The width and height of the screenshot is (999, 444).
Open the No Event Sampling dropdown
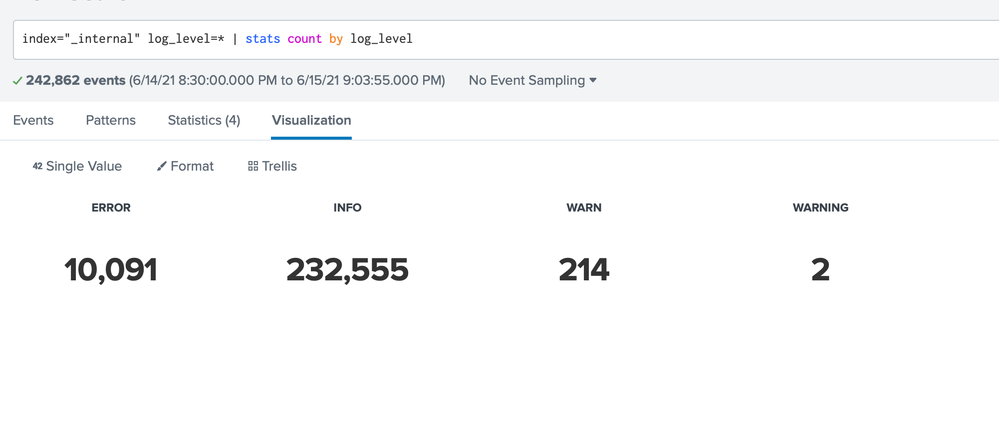point(532,80)
